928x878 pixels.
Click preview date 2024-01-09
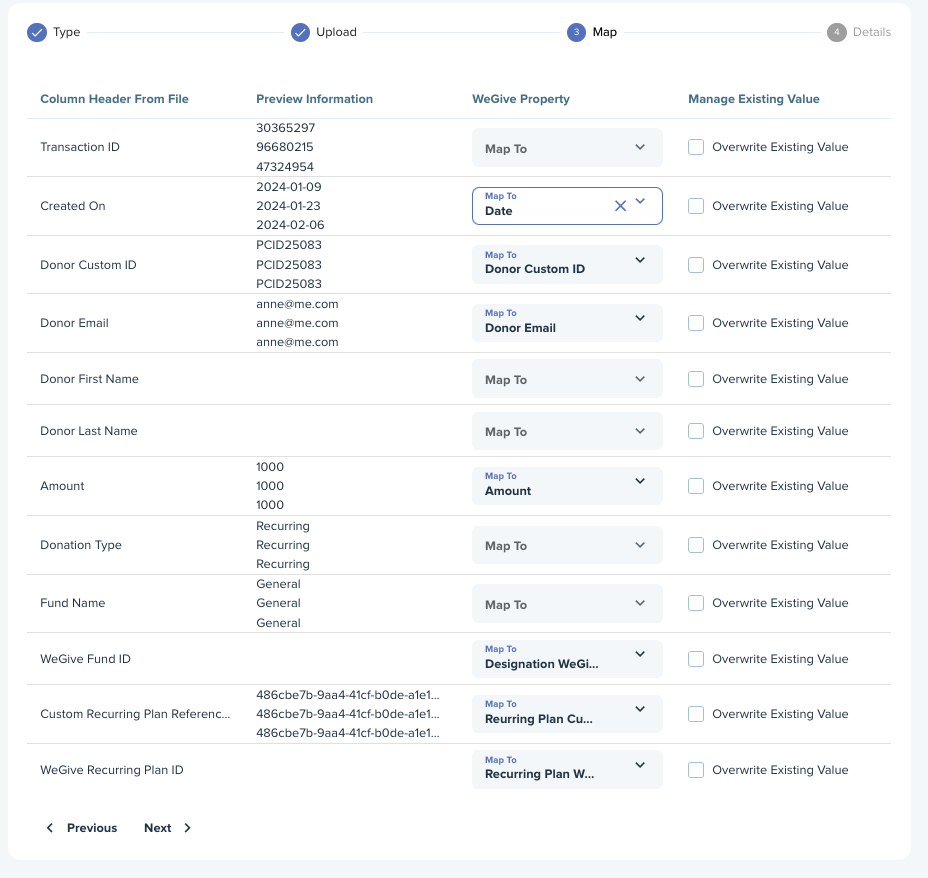click(x=289, y=187)
